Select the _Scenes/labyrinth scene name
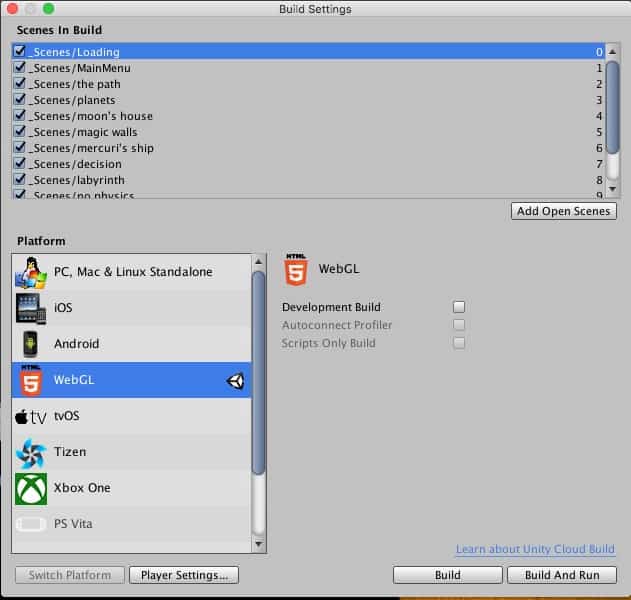The image size is (631, 600). (77, 180)
